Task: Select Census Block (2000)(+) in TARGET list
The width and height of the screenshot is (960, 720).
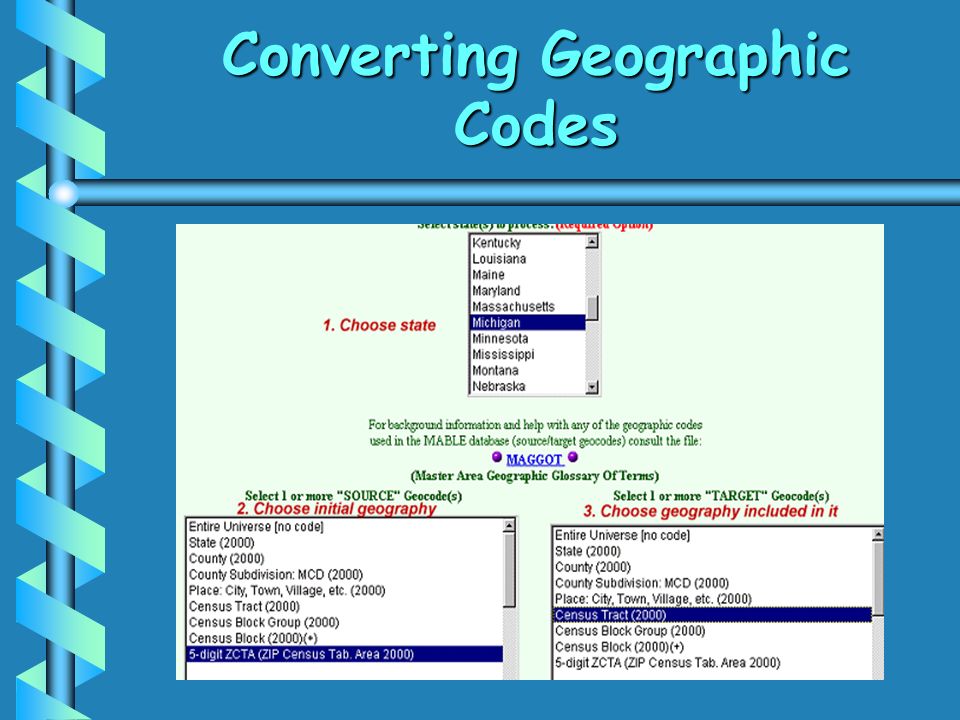Action: point(712,647)
